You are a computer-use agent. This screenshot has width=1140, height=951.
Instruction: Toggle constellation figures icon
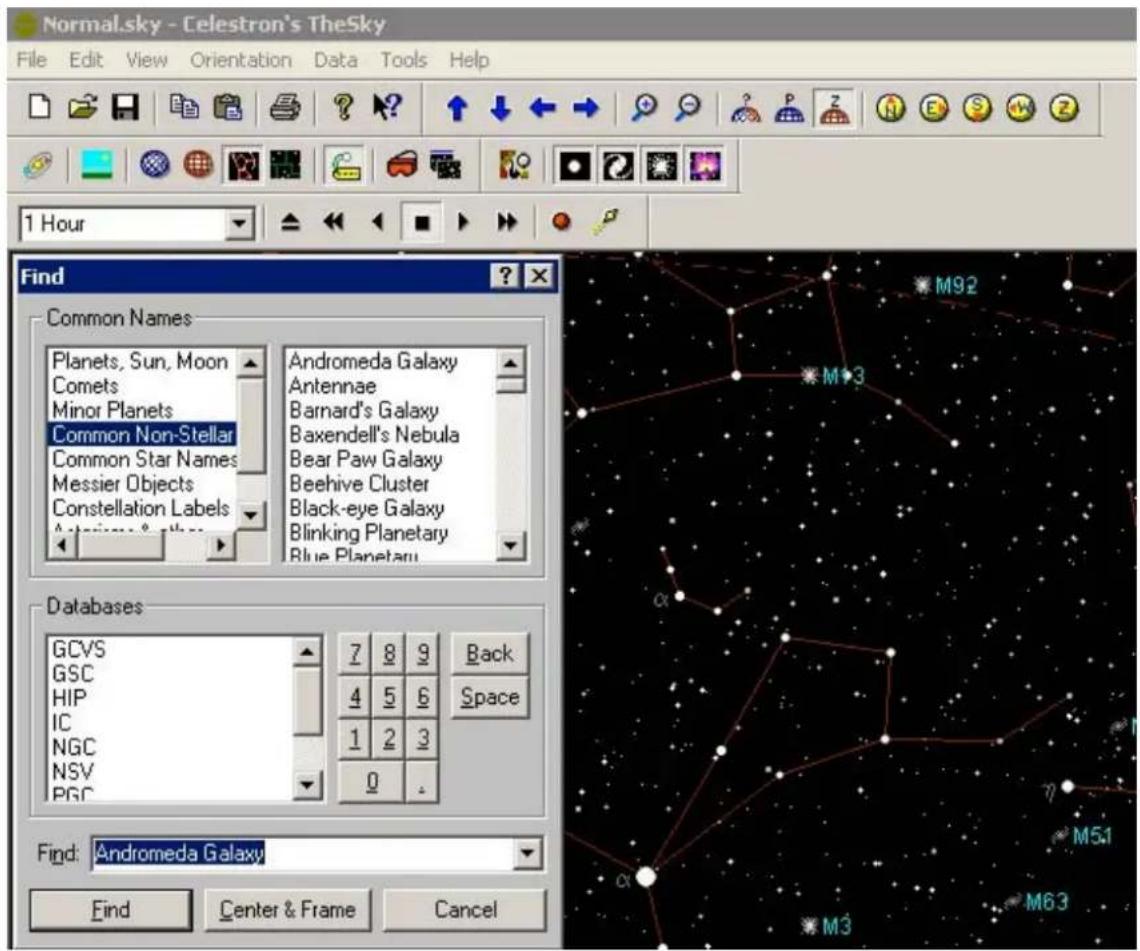tap(243, 166)
